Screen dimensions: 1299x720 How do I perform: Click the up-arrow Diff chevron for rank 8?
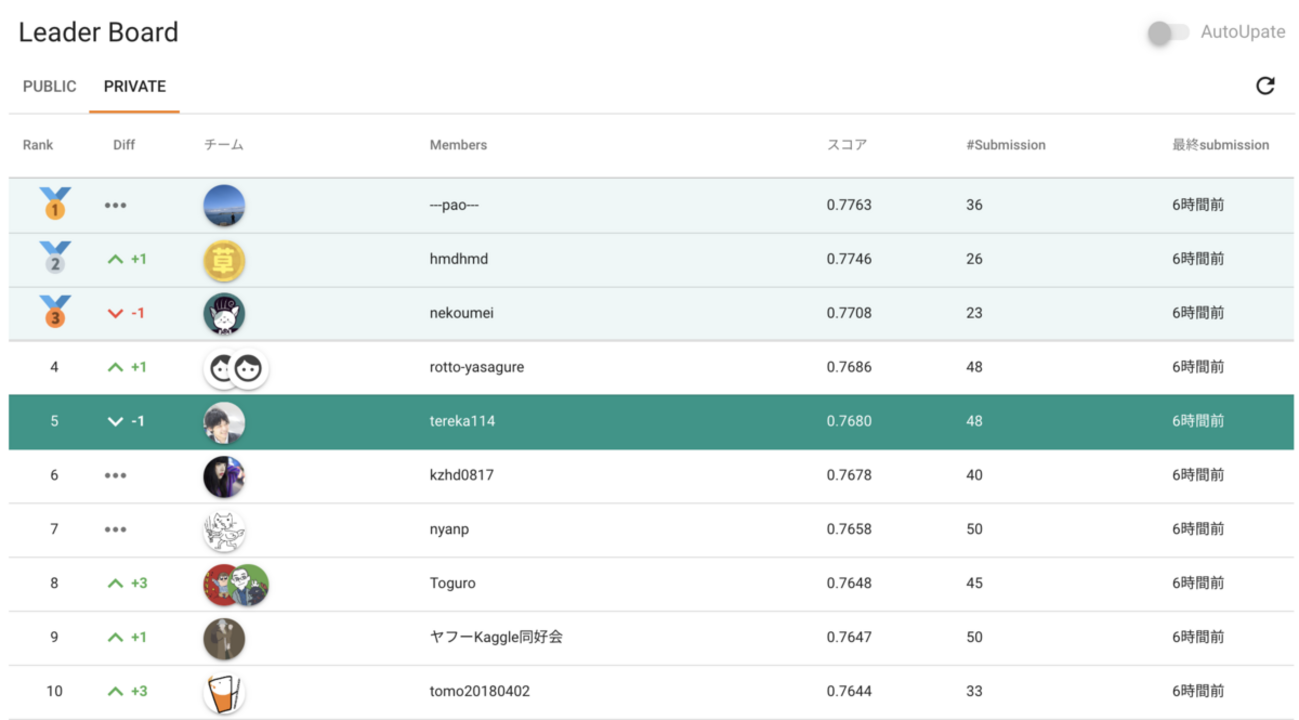(x=116, y=583)
